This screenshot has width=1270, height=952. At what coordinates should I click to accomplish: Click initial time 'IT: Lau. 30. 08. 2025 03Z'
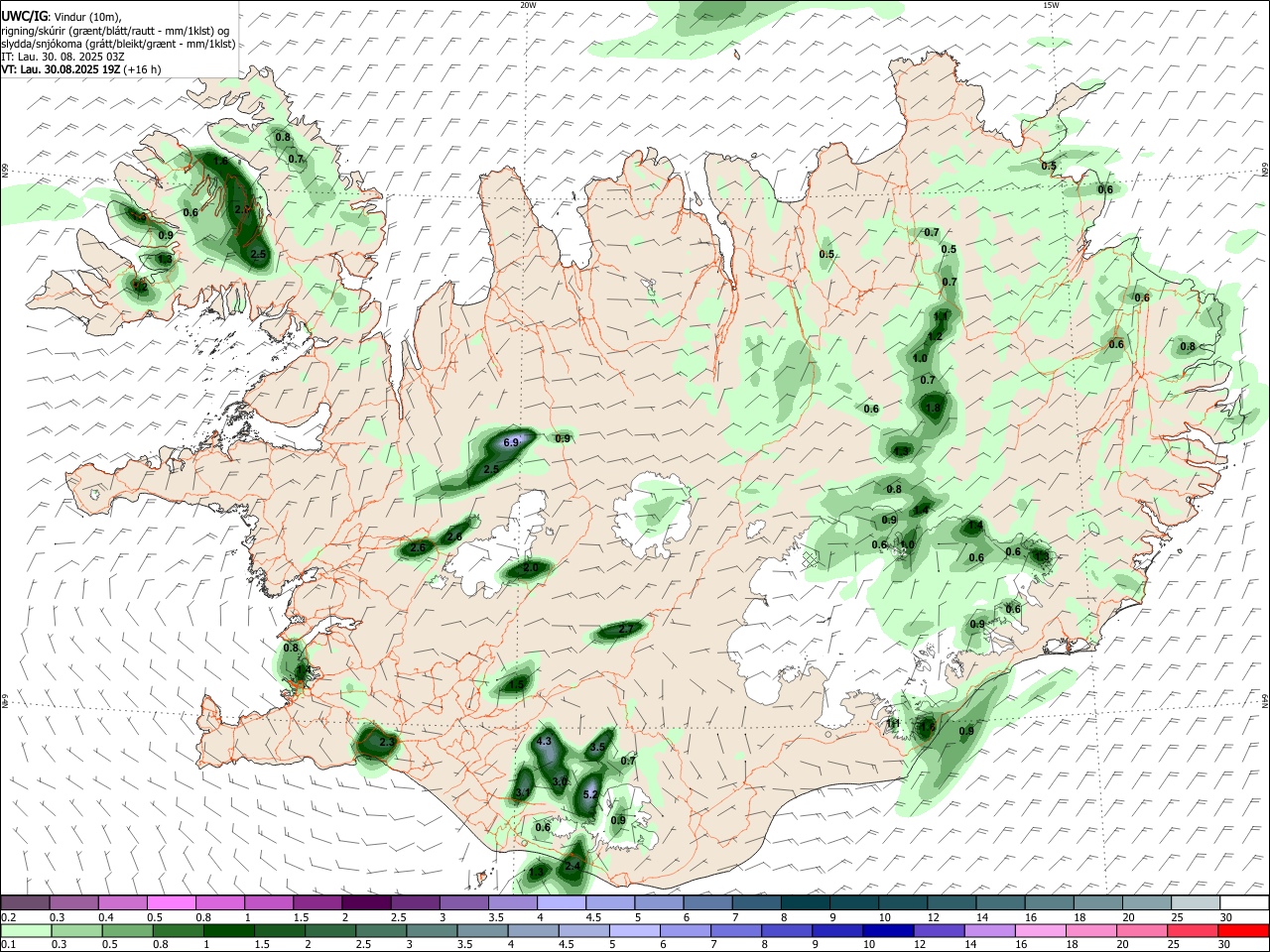[63, 57]
